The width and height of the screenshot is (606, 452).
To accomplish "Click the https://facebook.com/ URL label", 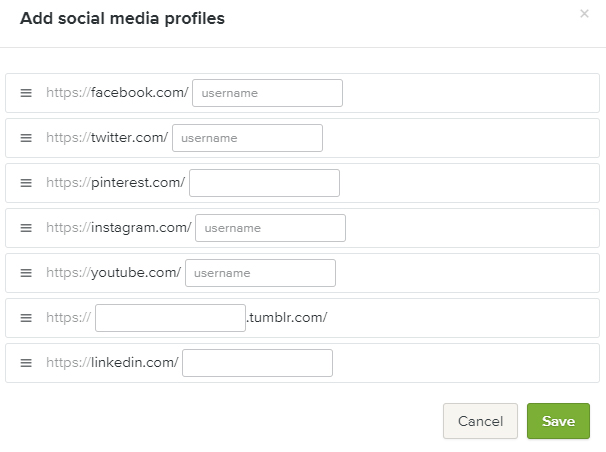I will pyautogui.click(x=117, y=93).
